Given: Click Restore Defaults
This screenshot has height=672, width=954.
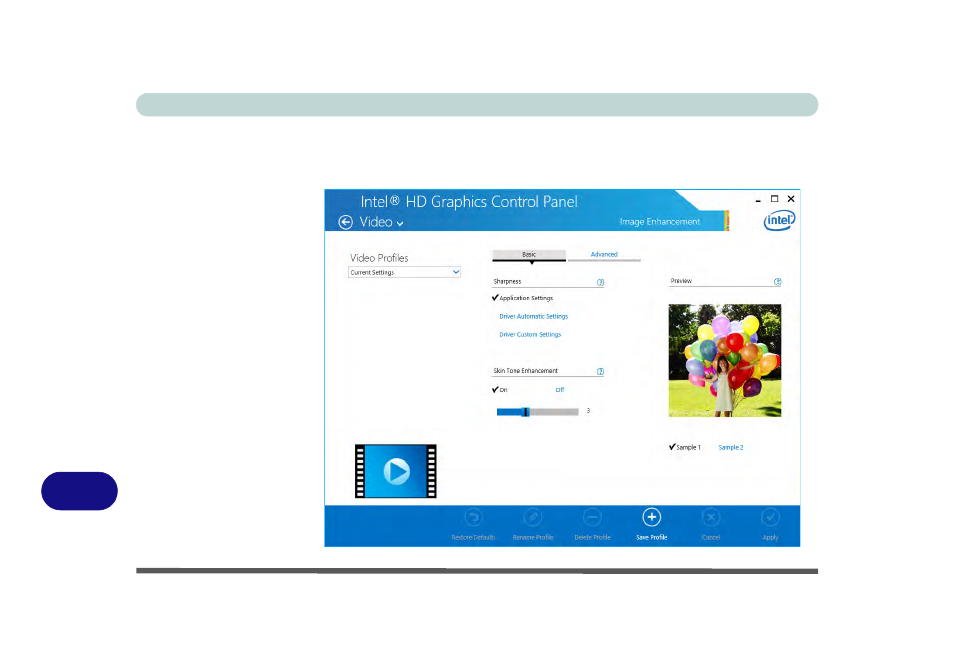Looking at the screenshot, I should (x=473, y=525).
